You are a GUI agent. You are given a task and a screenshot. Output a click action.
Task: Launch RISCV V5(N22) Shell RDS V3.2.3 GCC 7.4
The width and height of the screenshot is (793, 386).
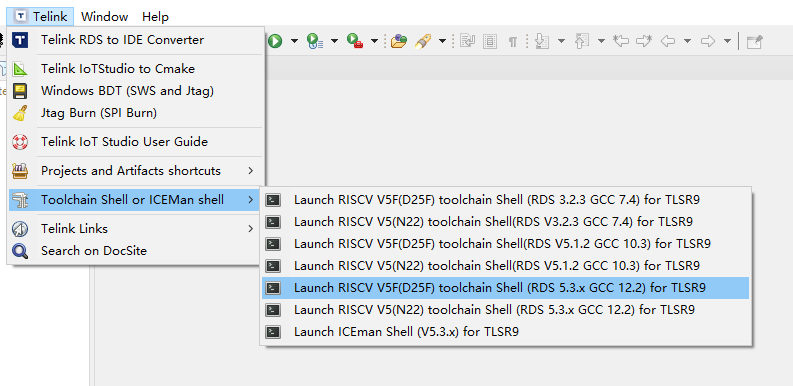pyautogui.click(x=505, y=222)
